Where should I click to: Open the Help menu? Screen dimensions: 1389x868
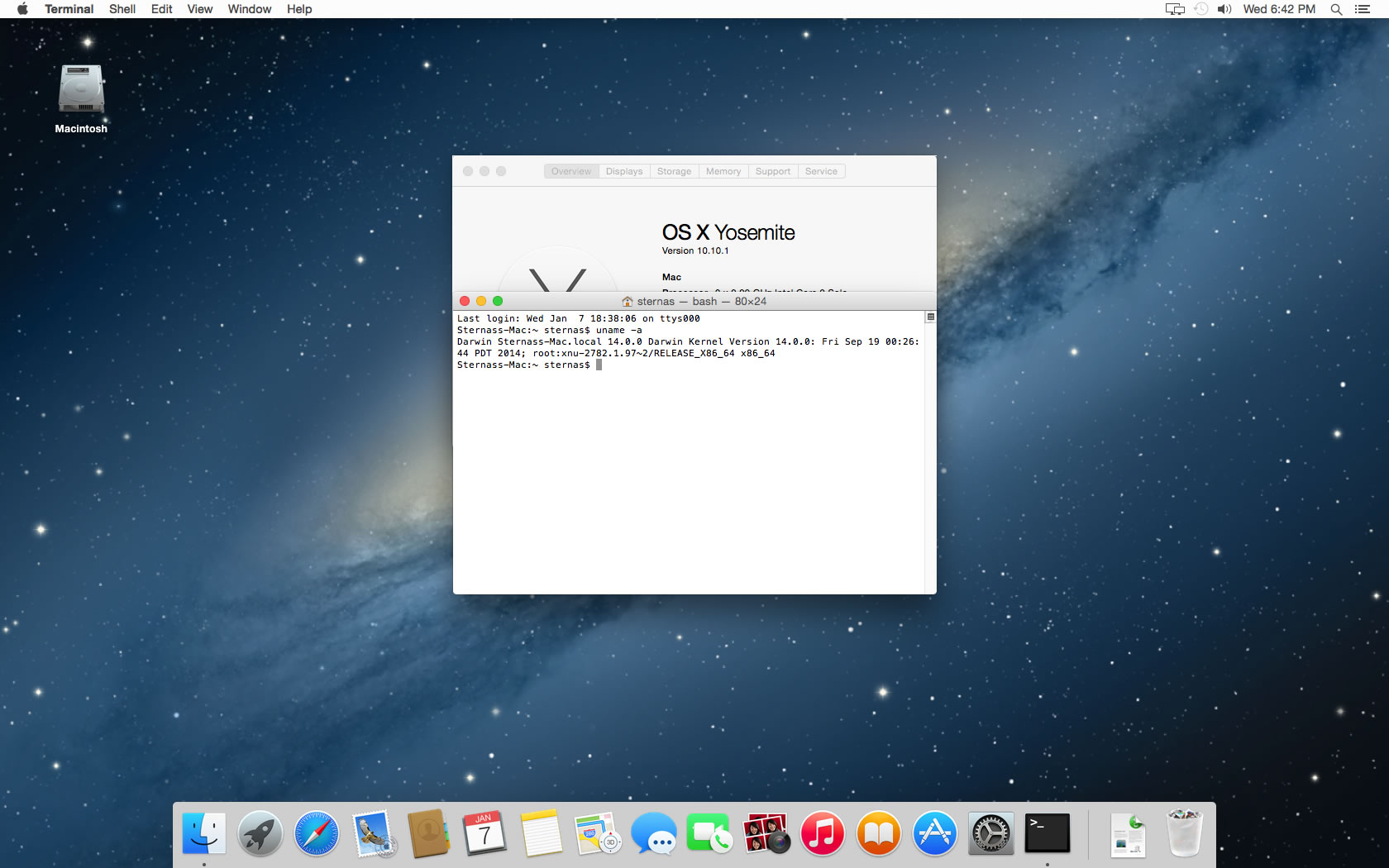tap(299, 9)
